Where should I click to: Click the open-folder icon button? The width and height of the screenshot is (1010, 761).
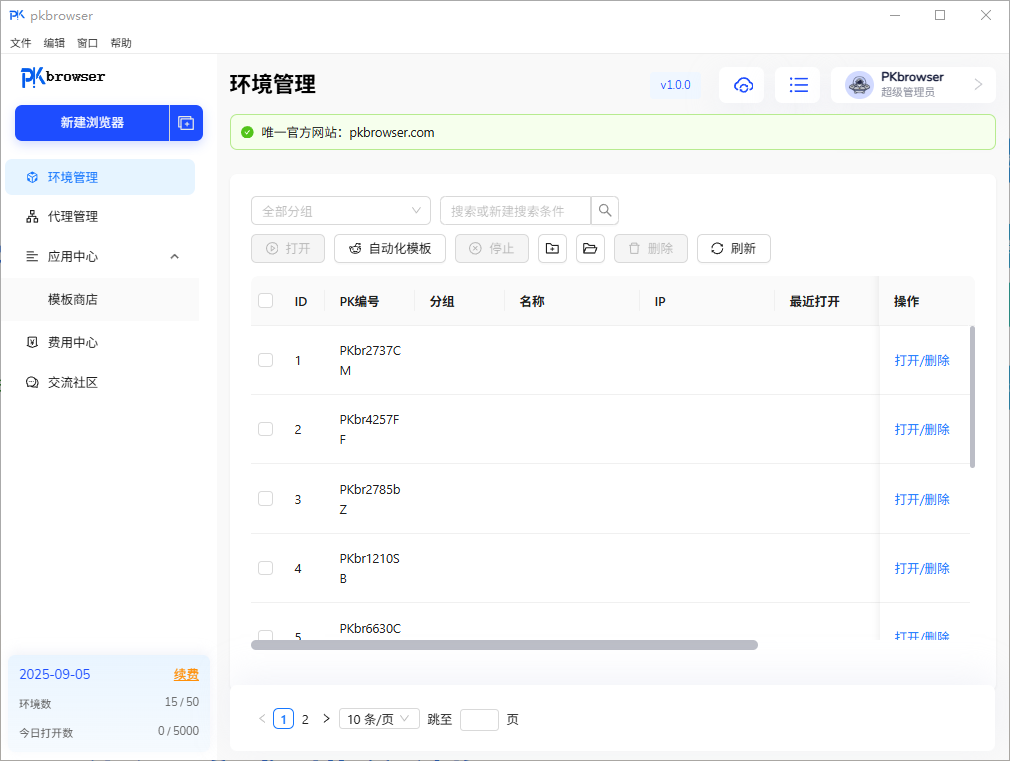coord(590,249)
